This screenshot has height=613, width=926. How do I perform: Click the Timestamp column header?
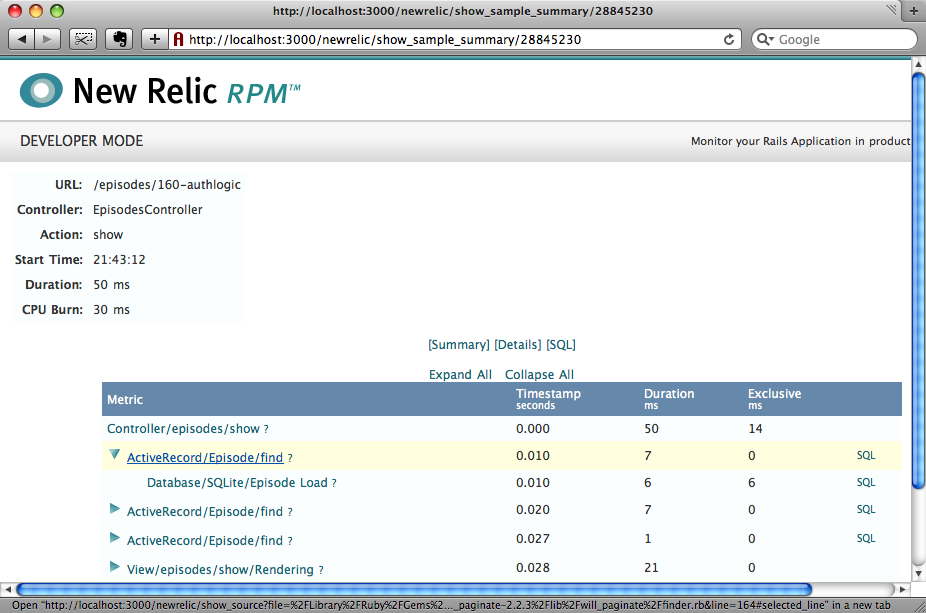[x=548, y=399]
